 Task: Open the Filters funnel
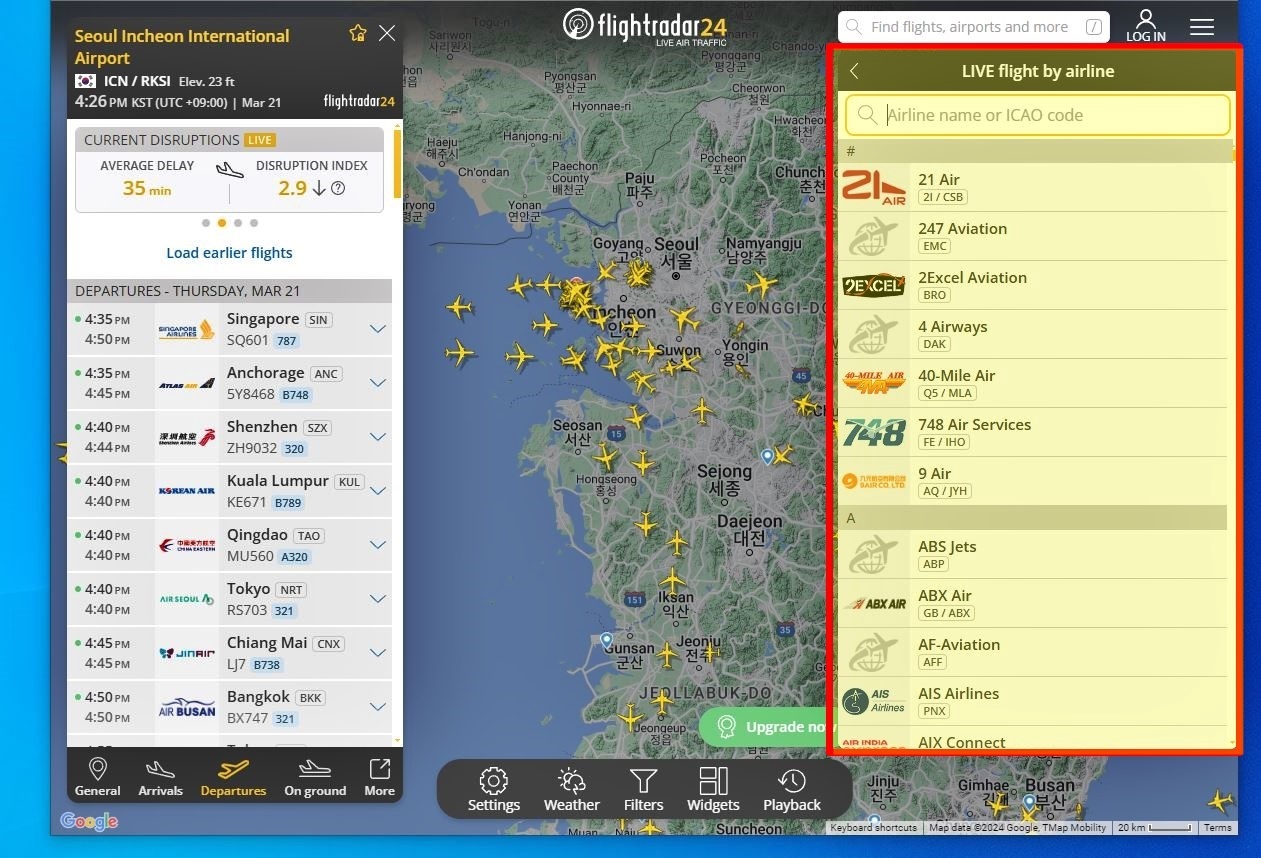(x=644, y=790)
